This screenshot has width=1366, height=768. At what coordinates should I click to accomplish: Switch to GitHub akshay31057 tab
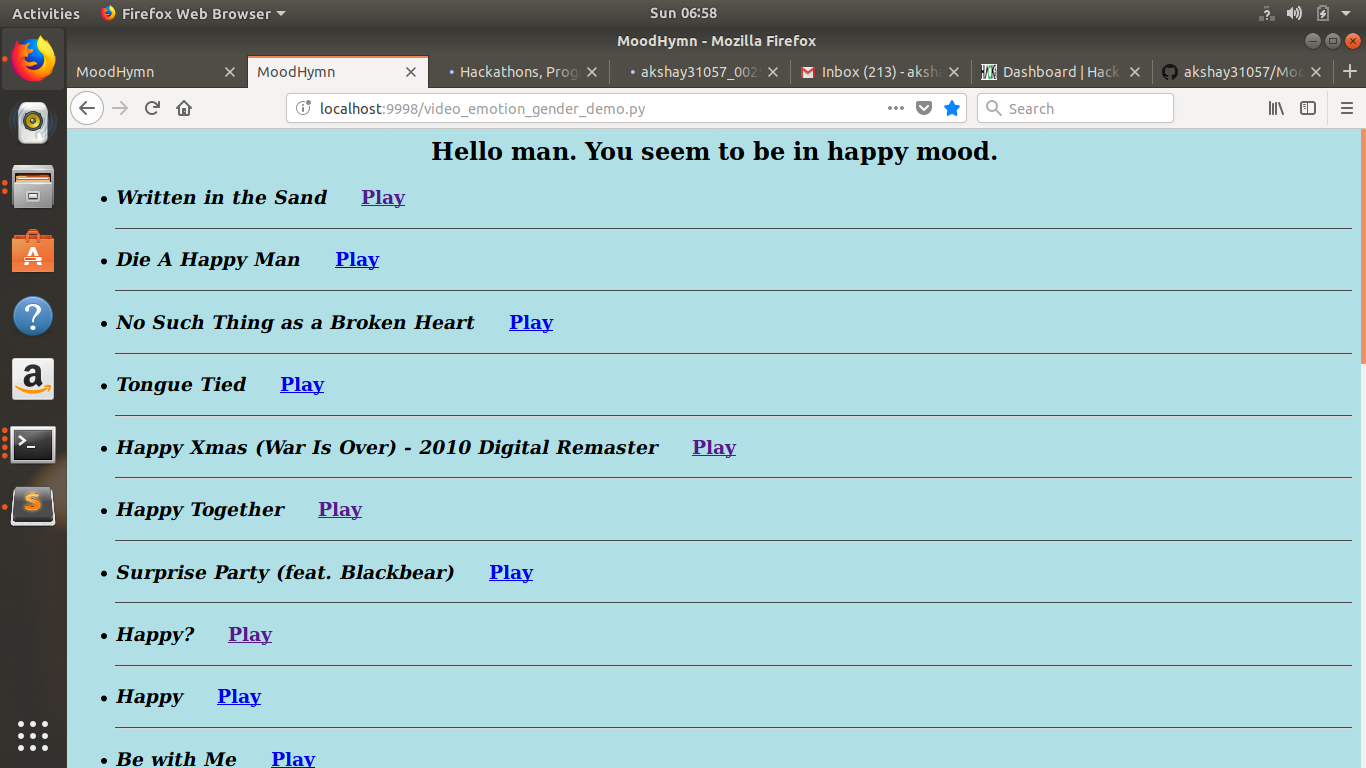click(x=1242, y=72)
